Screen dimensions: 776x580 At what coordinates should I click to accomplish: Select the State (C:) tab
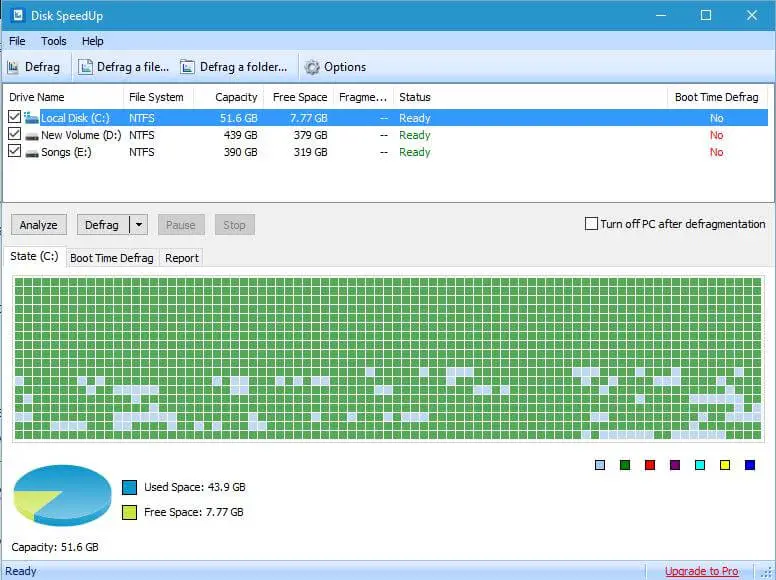(x=34, y=256)
